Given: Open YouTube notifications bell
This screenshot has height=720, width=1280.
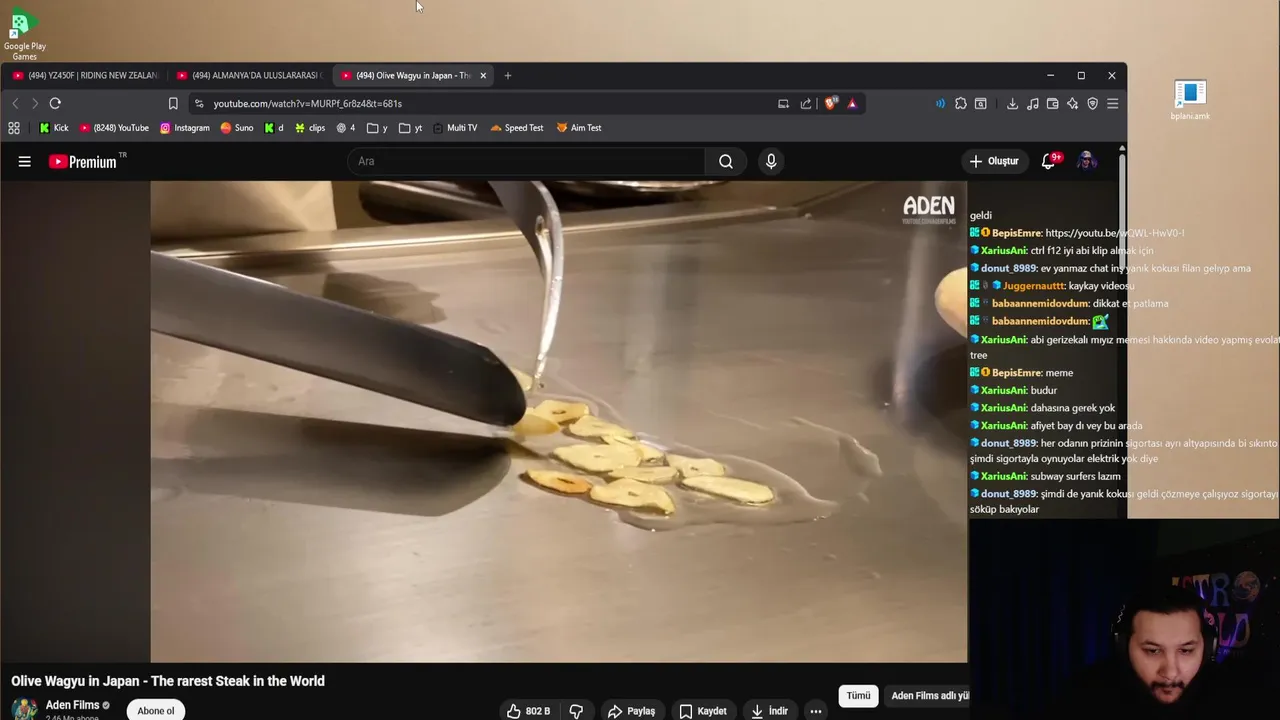Looking at the screenshot, I should tap(1049, 161).
